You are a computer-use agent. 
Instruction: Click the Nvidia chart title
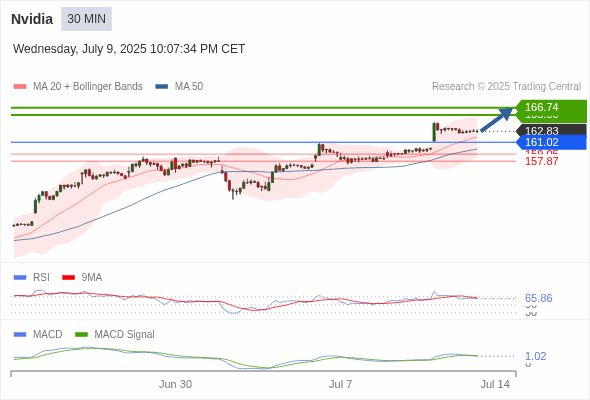tap(32, 19)
